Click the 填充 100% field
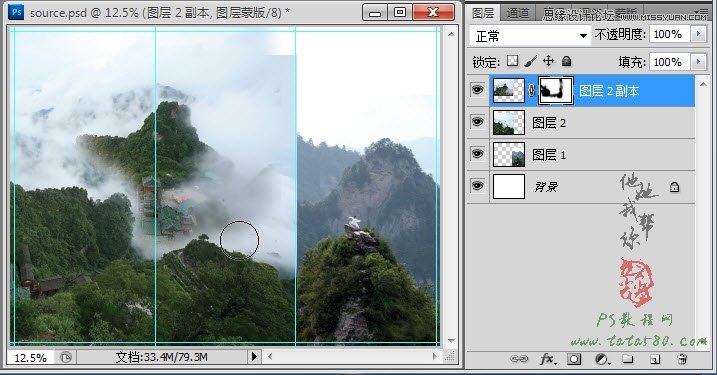This screenshot has width=717, height=375. tap(668, 62)
